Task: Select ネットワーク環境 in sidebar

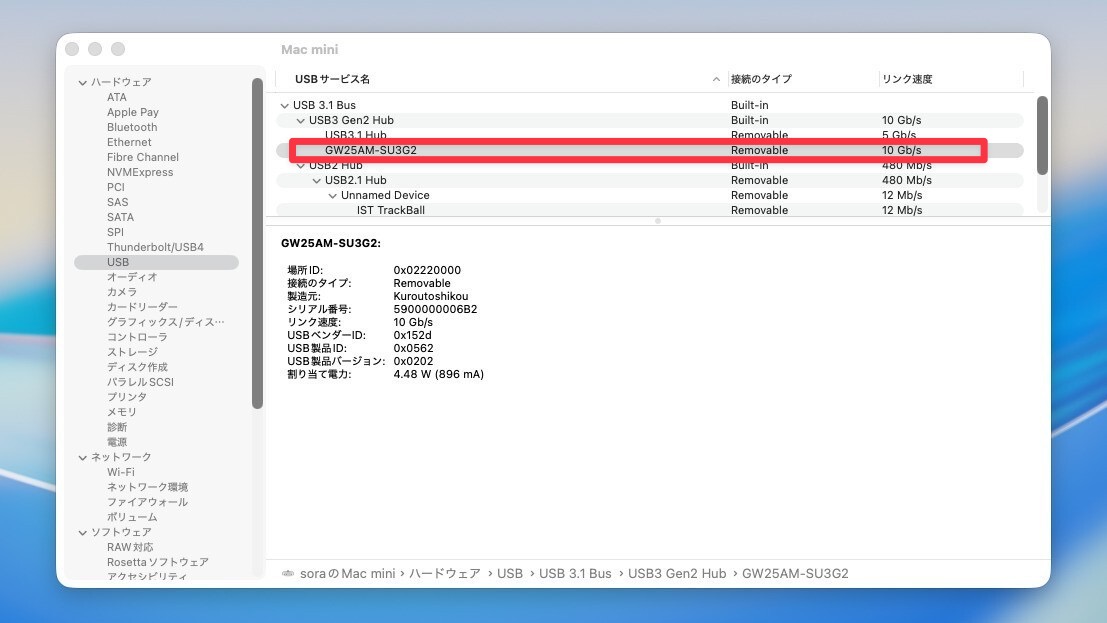Action: 148,487
